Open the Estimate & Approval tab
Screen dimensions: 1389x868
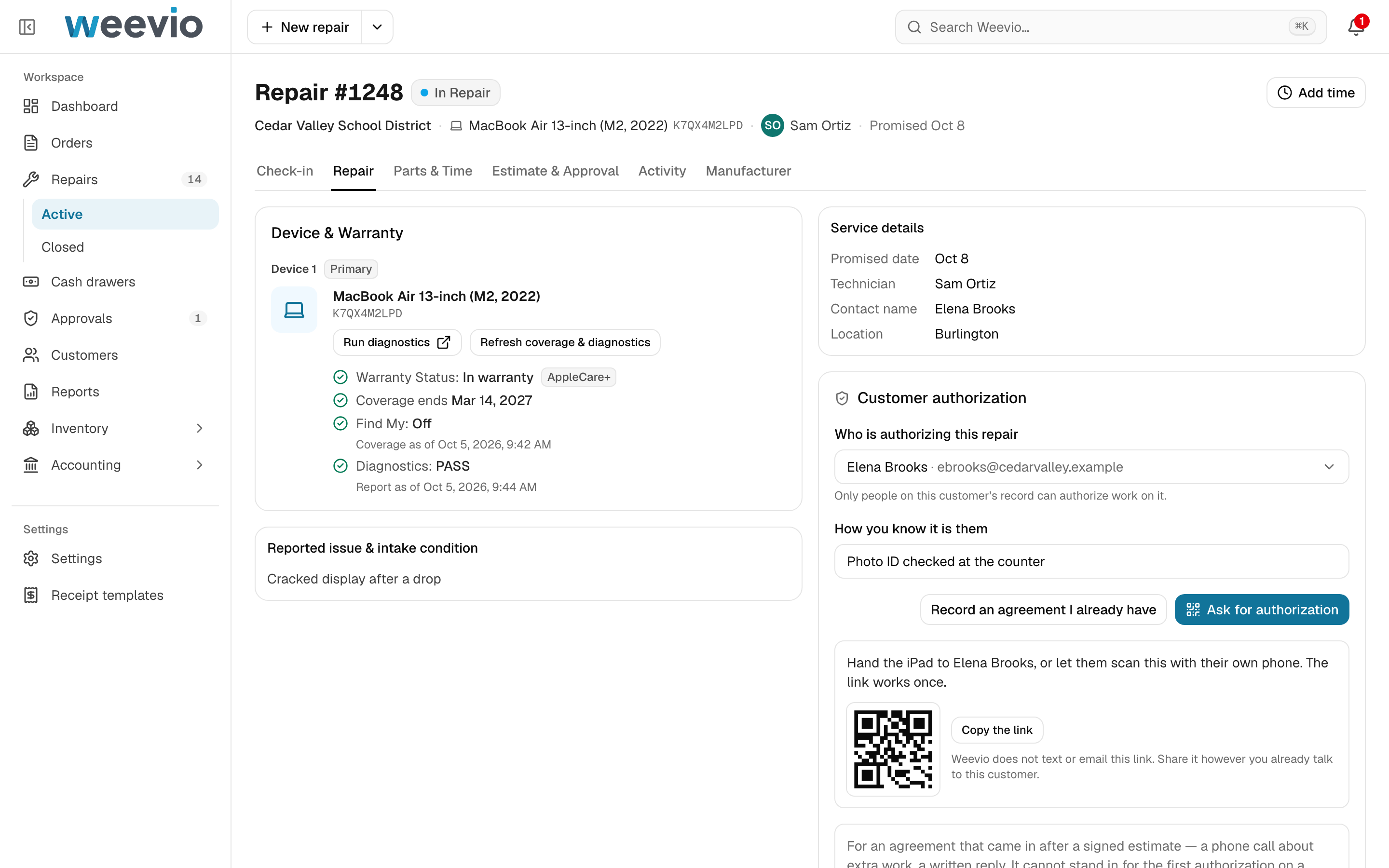(x=555, y=171)
